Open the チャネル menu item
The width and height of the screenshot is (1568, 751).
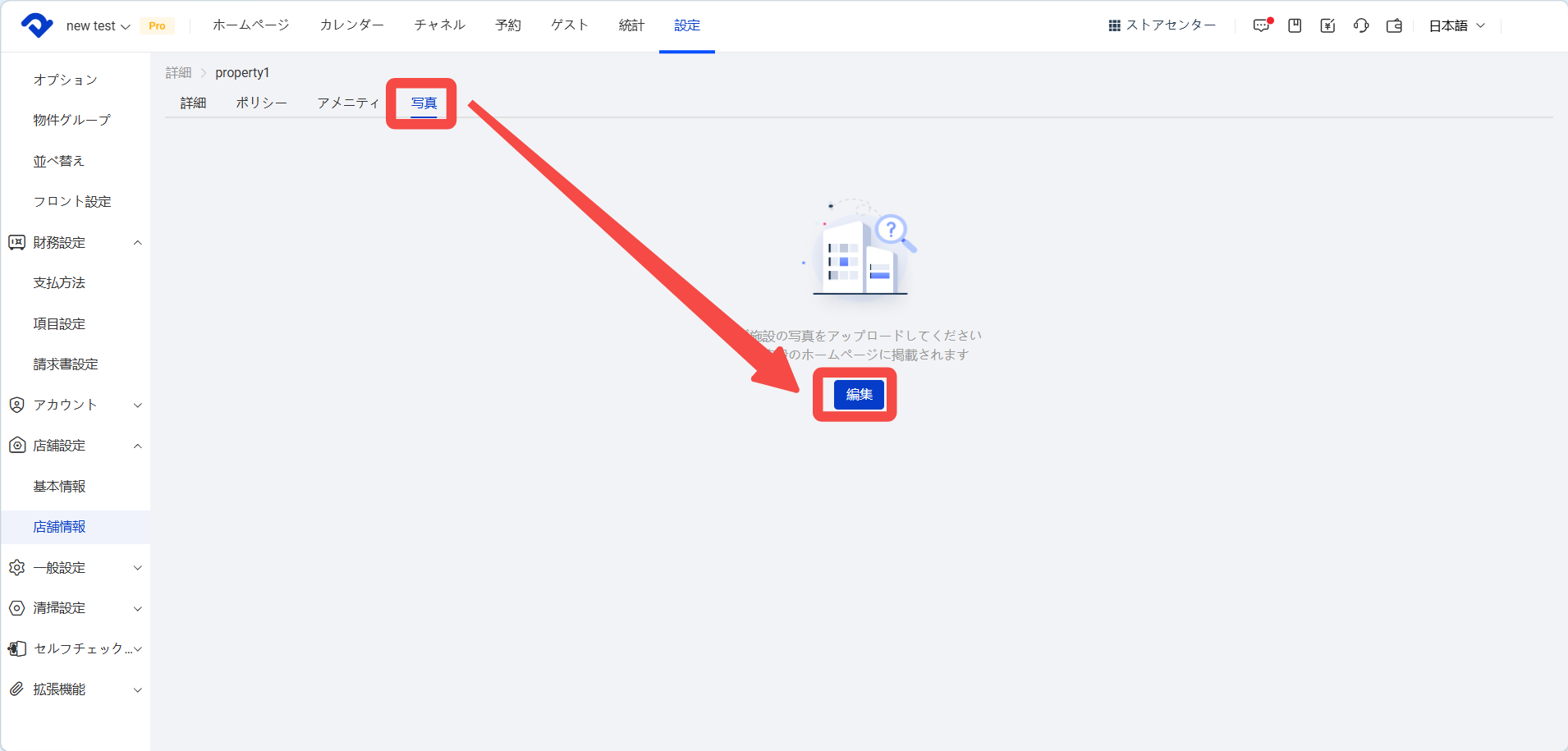440,25
